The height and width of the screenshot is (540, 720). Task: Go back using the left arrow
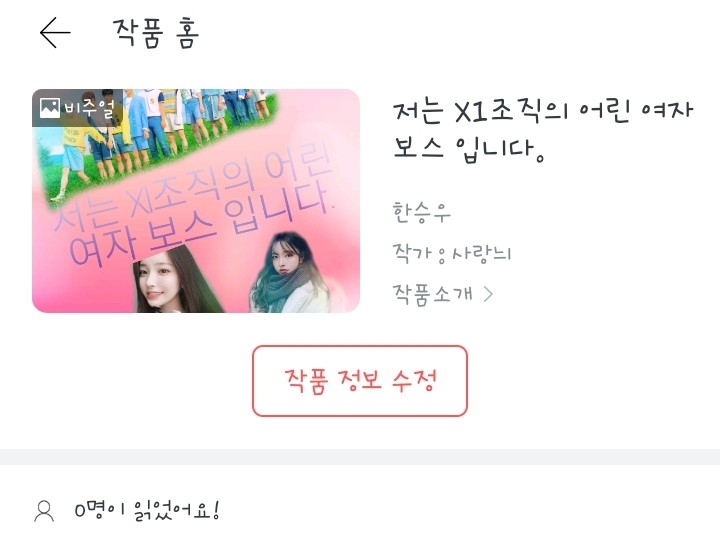[55, 33]
